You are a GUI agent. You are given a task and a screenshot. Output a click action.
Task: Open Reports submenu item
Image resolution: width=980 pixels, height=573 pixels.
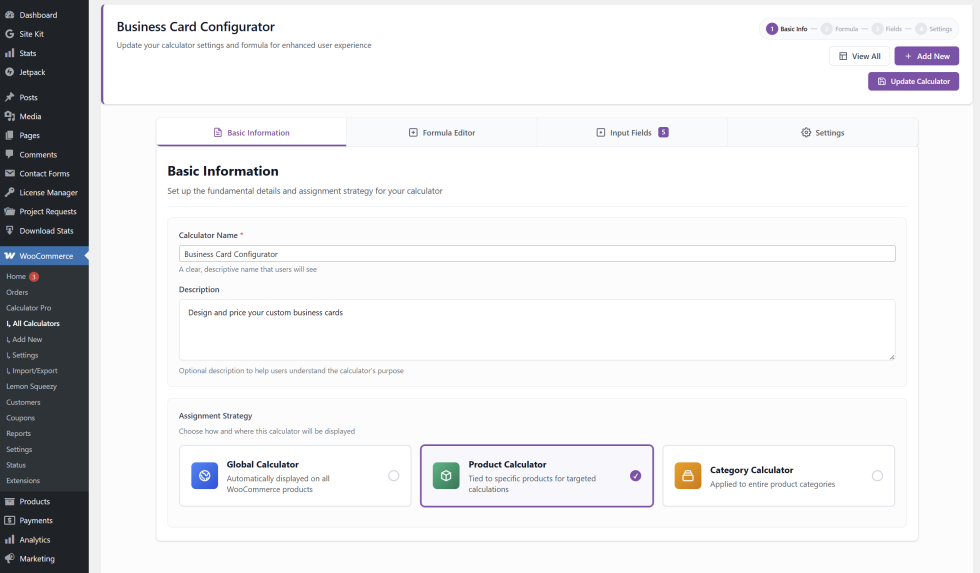coord(18,433)
